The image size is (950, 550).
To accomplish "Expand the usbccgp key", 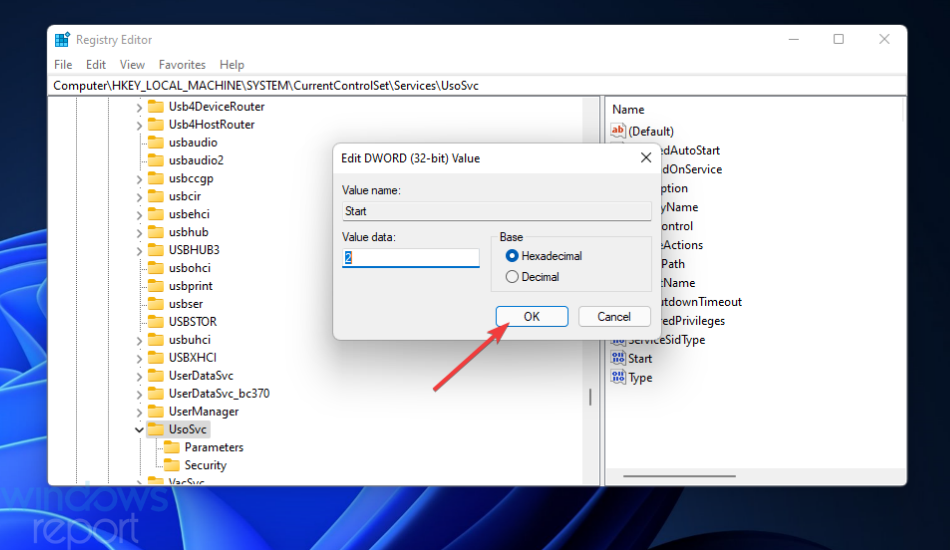I will (139, 179).
